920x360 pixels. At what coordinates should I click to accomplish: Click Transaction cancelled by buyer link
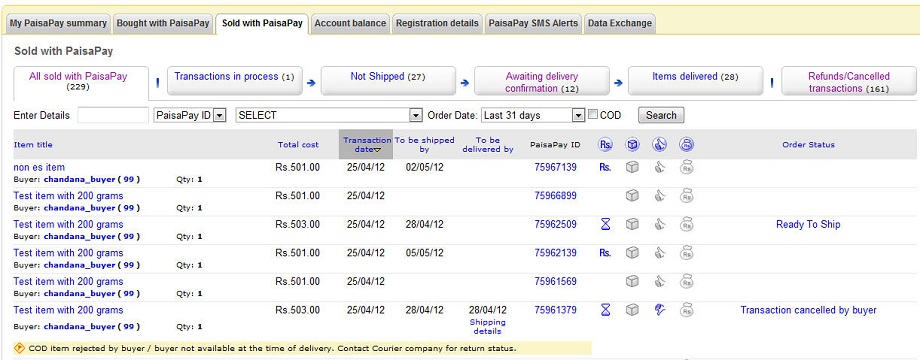coord(809,310)
